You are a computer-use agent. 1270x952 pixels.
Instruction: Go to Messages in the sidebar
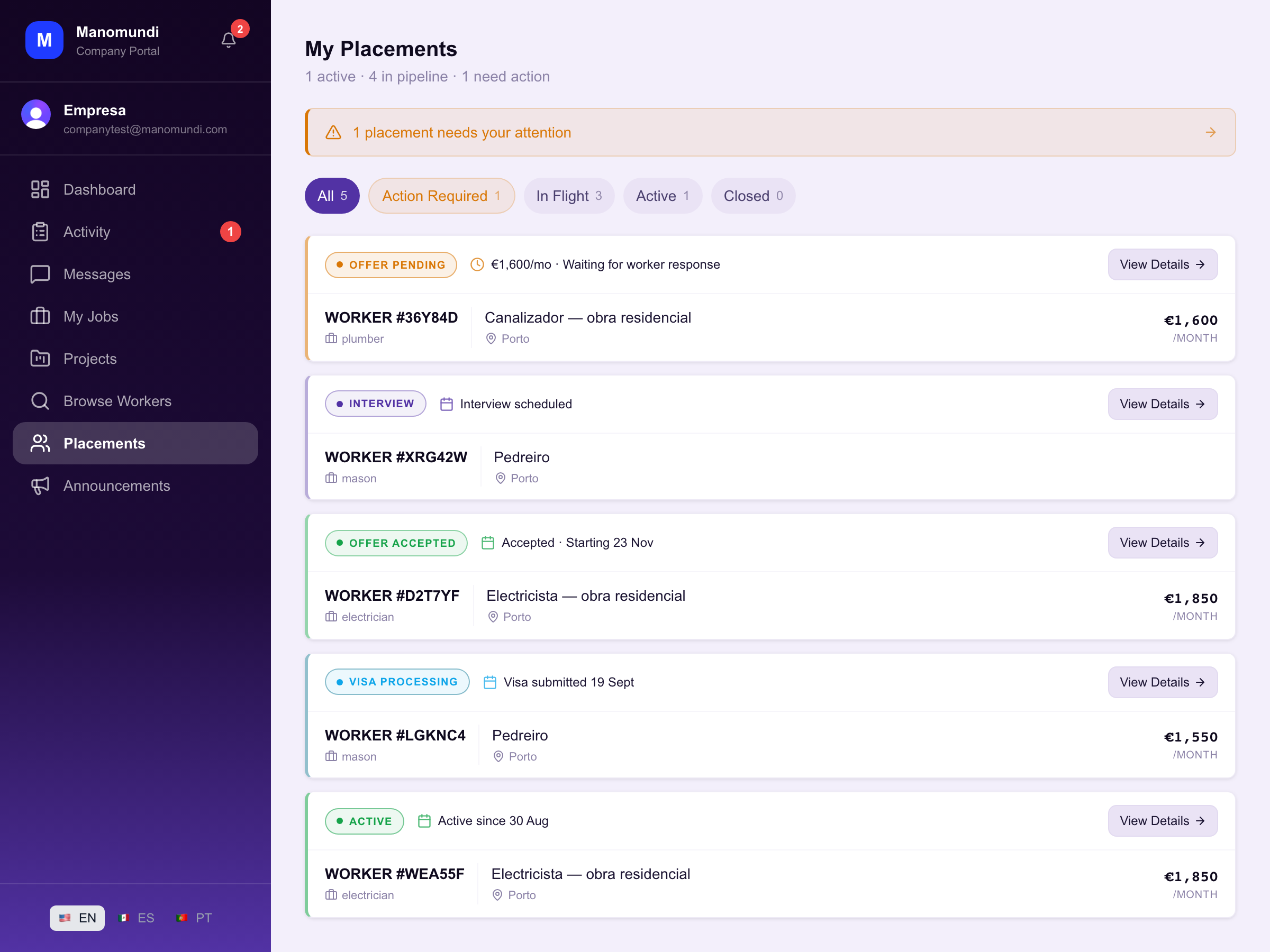(x=135, y=274)
